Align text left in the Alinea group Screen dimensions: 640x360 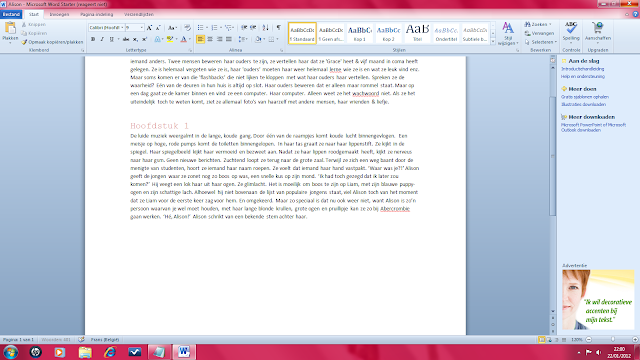point(200,39)
